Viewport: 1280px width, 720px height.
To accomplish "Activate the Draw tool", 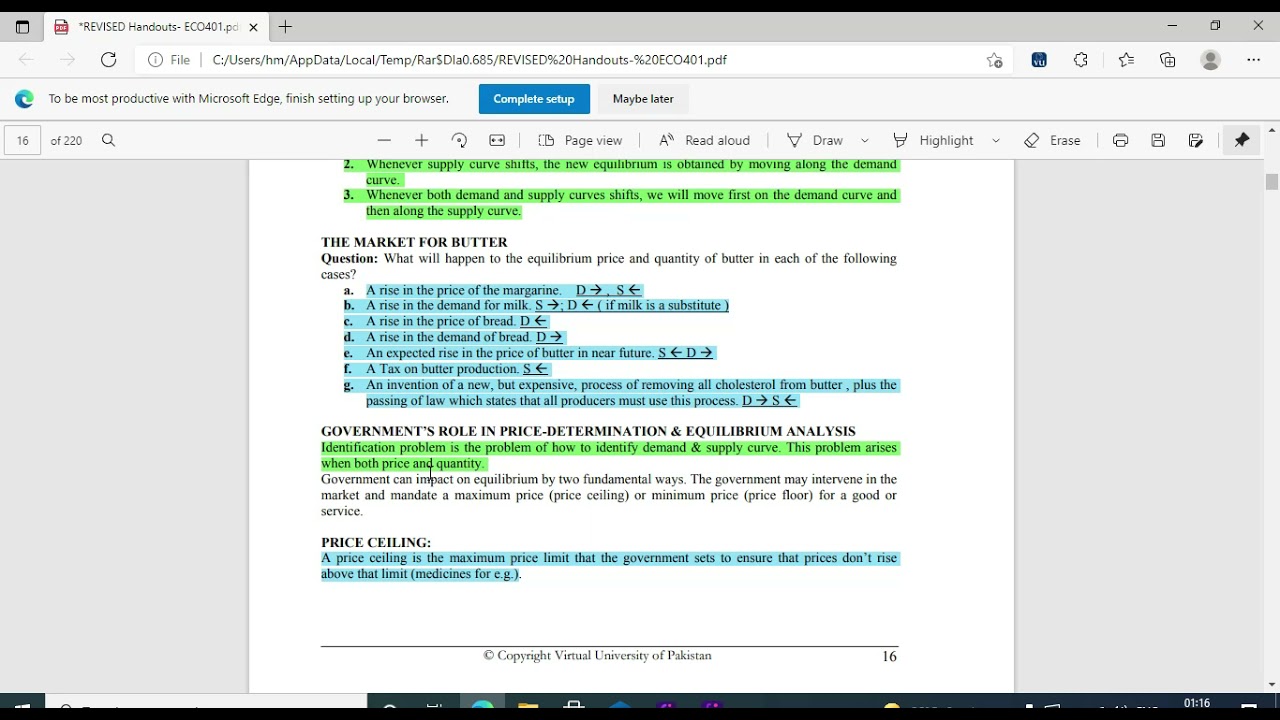I will tap(815, 141).
